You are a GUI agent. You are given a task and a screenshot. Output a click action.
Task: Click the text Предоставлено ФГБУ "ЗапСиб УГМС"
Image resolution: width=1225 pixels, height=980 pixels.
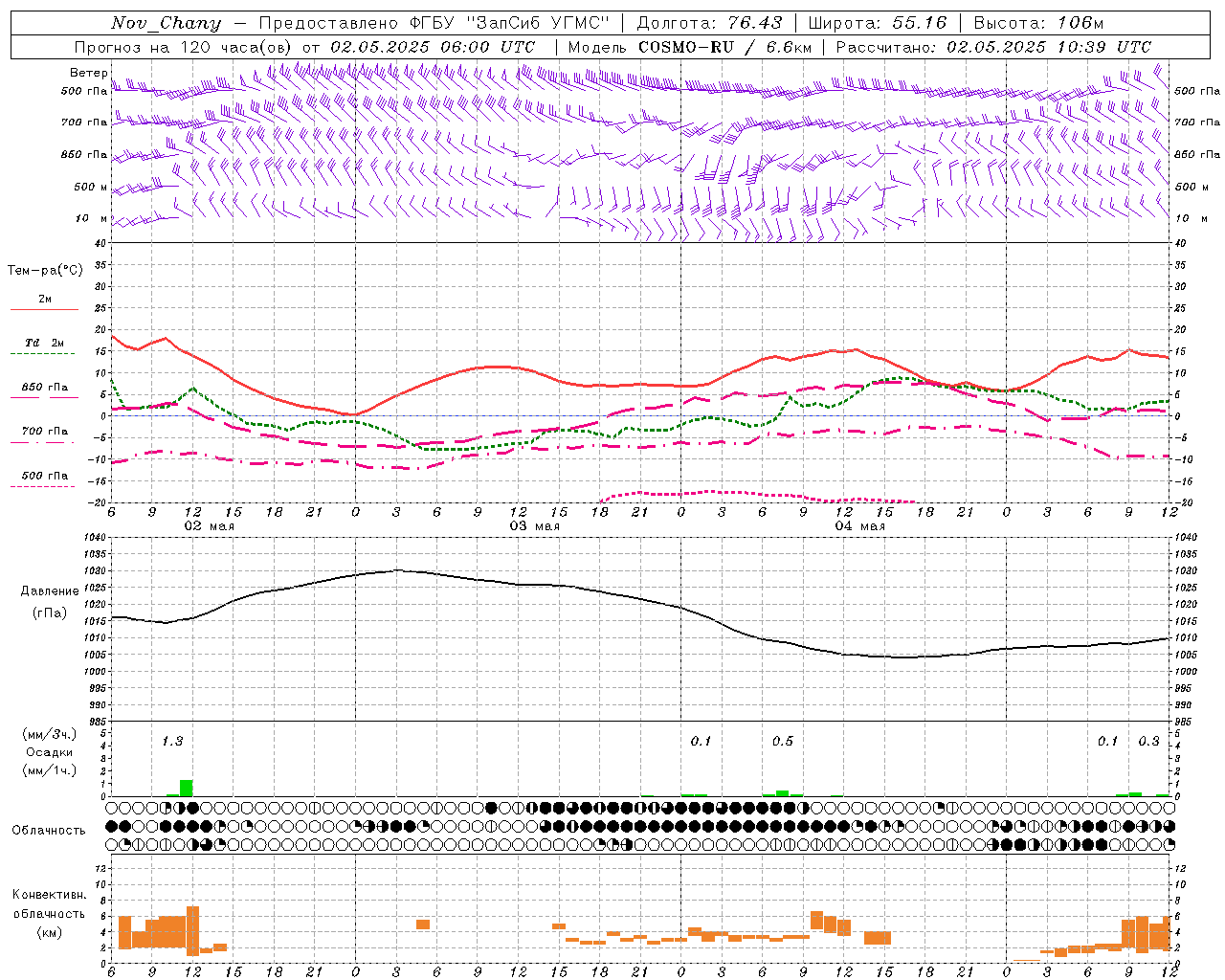pyautogui.click(x=434, y=23)
